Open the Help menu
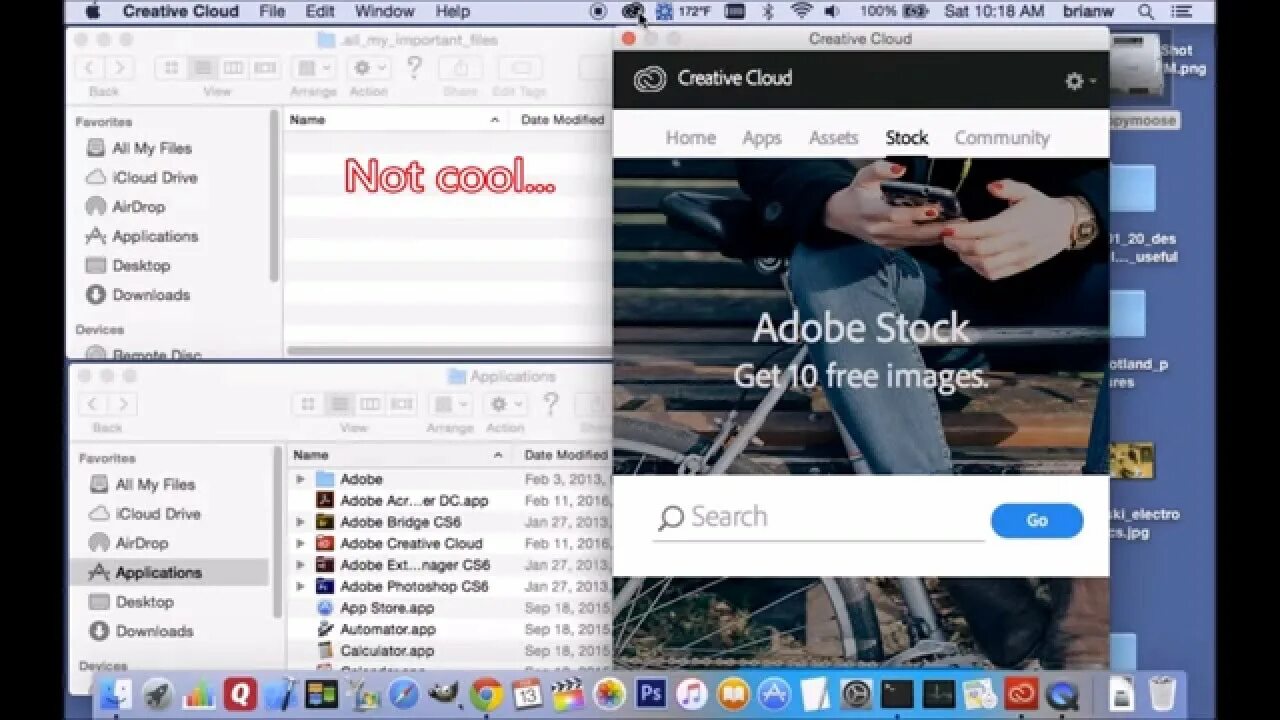The height and width of the screenshot is (720, 1280). pyautogui.click(x=452, y=11)
